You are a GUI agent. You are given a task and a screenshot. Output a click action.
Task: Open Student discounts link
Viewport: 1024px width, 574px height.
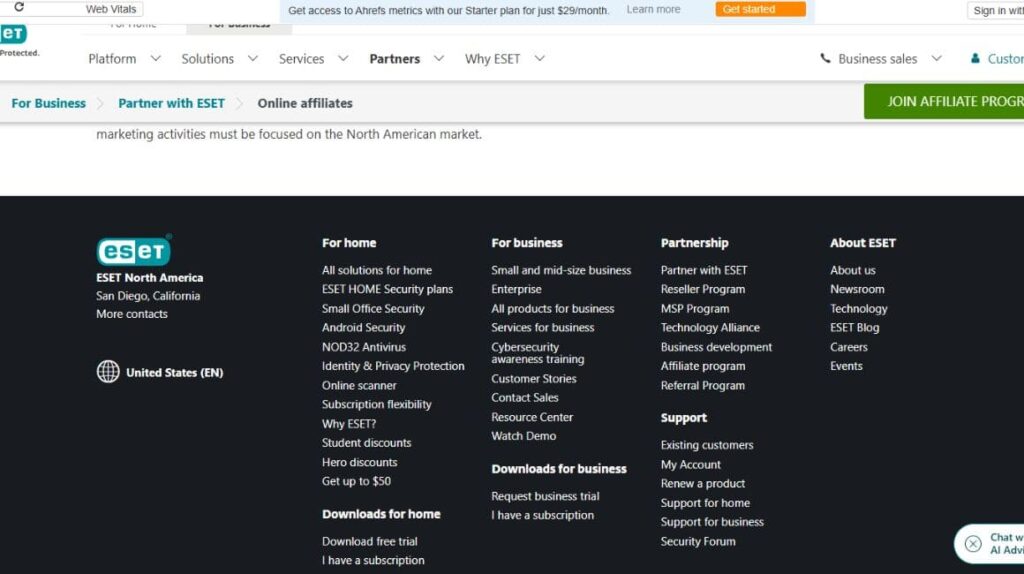point(366,442)
